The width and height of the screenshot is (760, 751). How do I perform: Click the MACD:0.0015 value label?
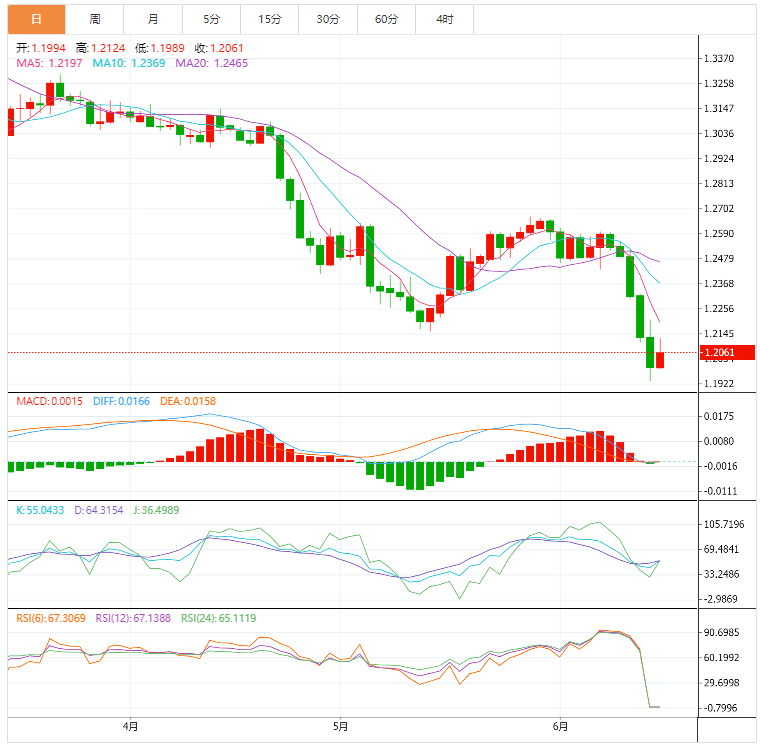coord(49,401)
